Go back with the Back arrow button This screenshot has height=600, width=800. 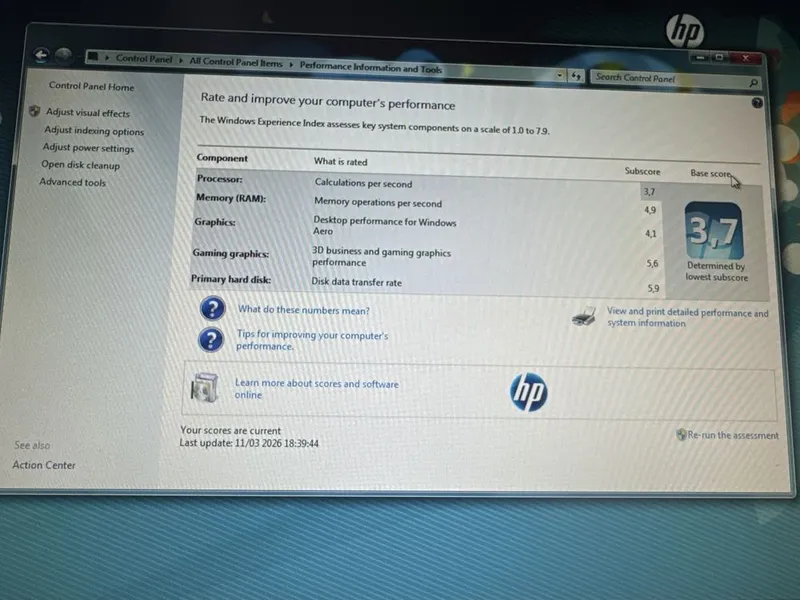pyautogui.click(x=41, y=55)
